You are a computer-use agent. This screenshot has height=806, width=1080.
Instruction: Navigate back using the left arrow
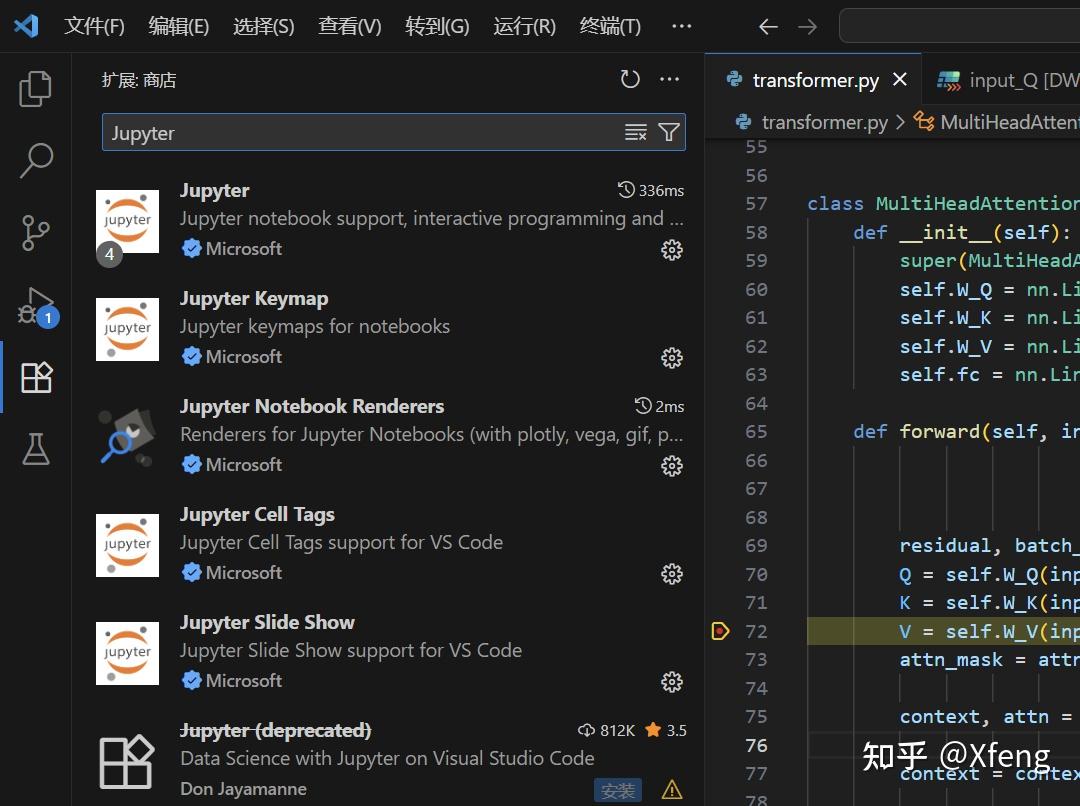(767, 27)
